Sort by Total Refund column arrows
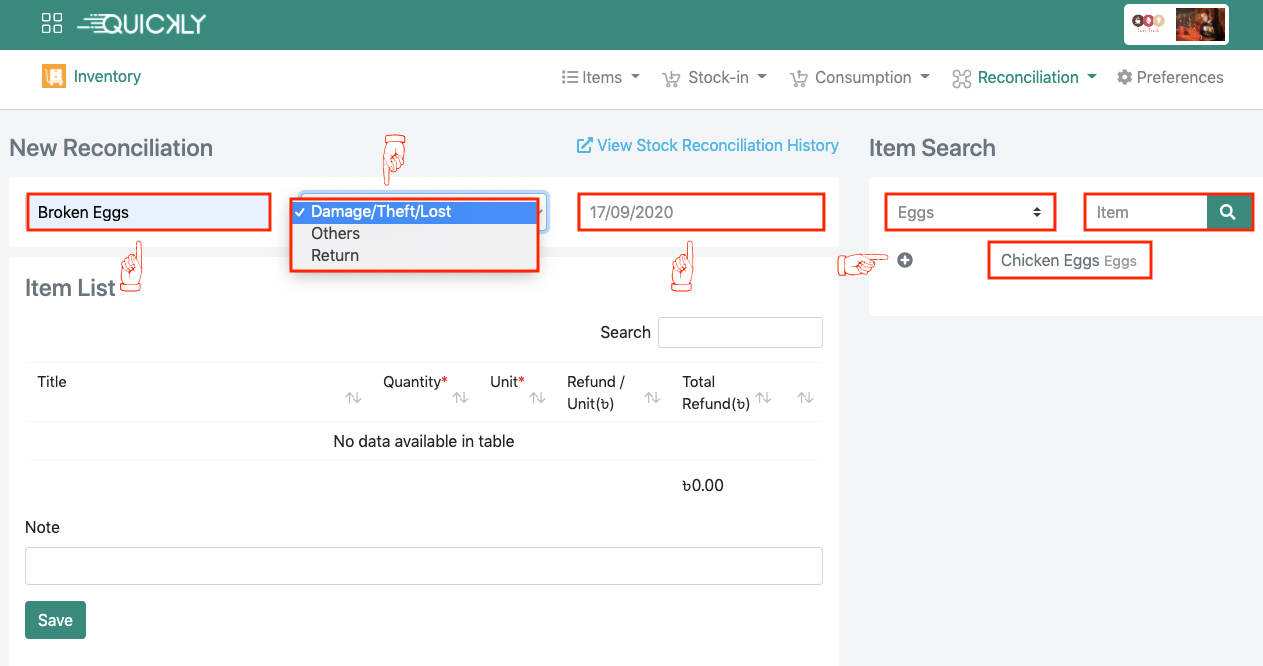The height and width of the screenshot is (666, 1263). tap(764, 397)
